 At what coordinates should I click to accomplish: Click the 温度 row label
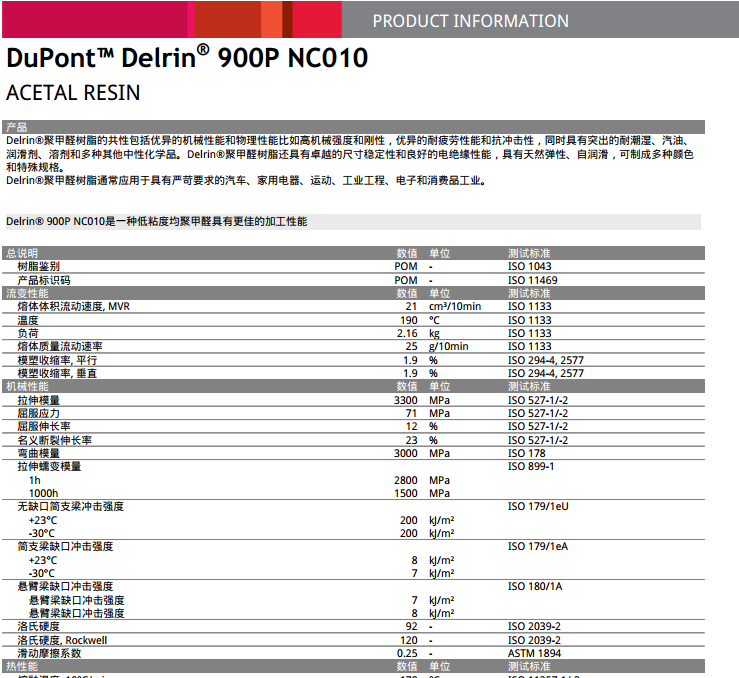28,320
